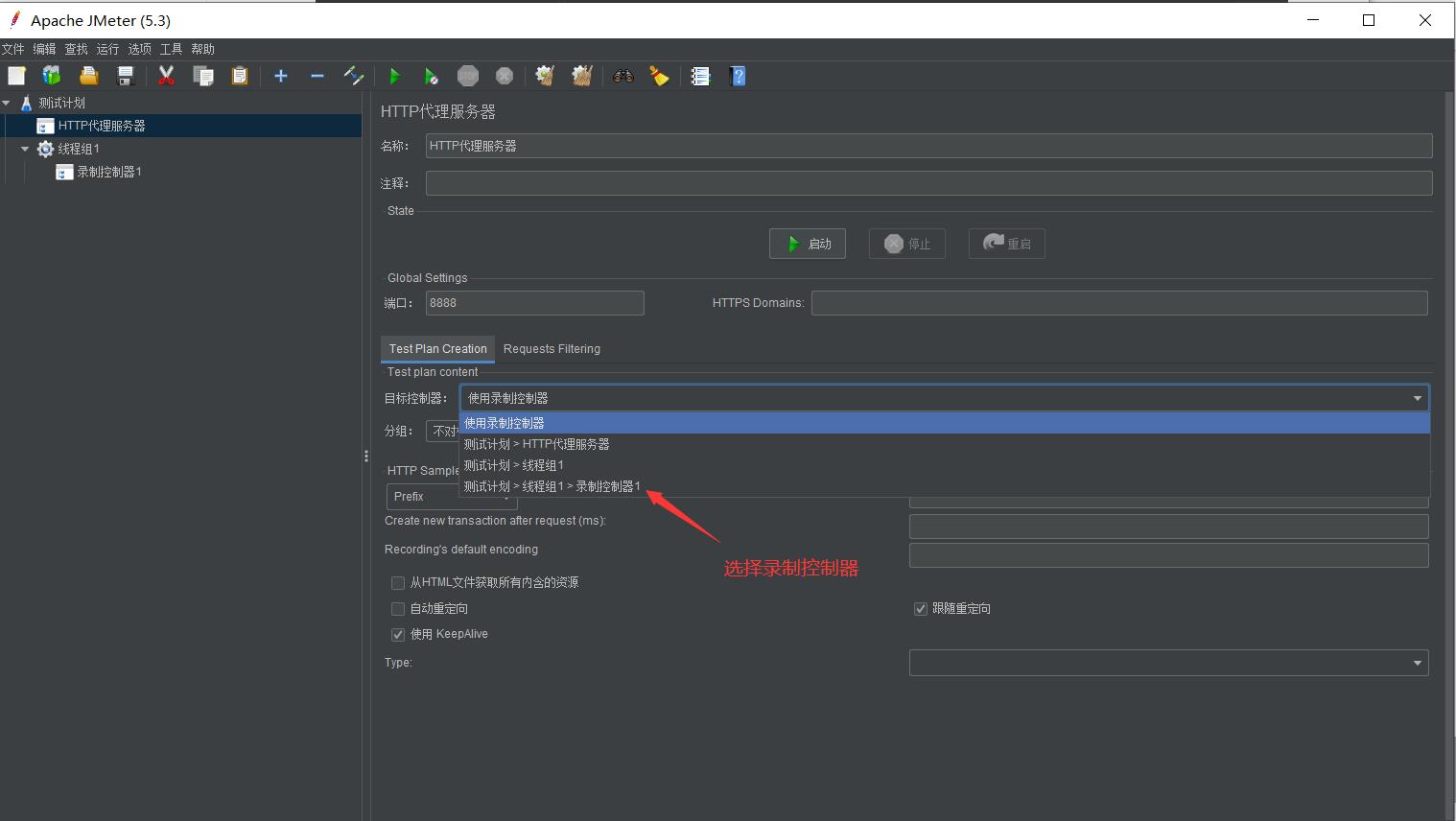Viewport: 1456px width, 821px height.
Task: Uncheck 跟随重定向 checkbox
Action: click(x=921, y=609)
